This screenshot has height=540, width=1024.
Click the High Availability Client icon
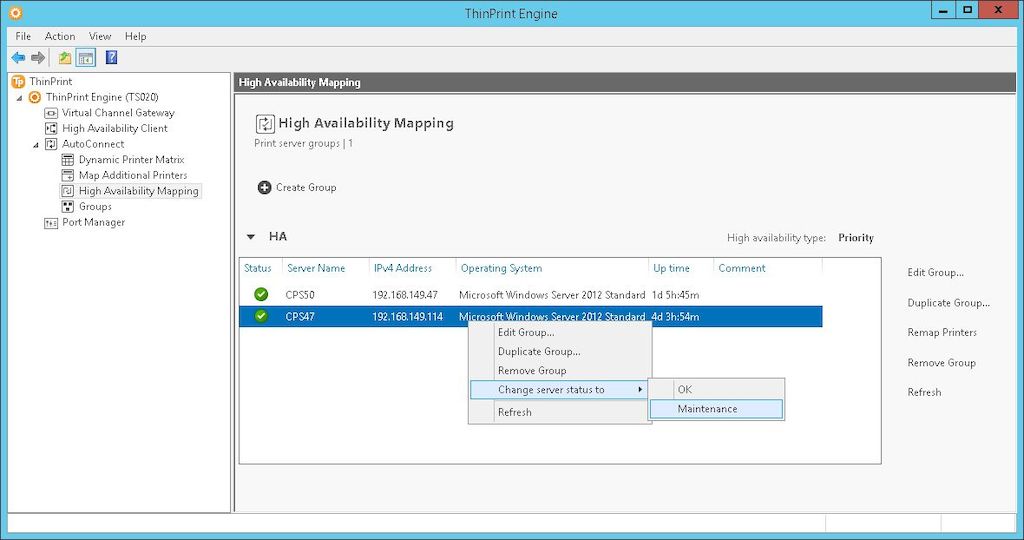point(51,129)
